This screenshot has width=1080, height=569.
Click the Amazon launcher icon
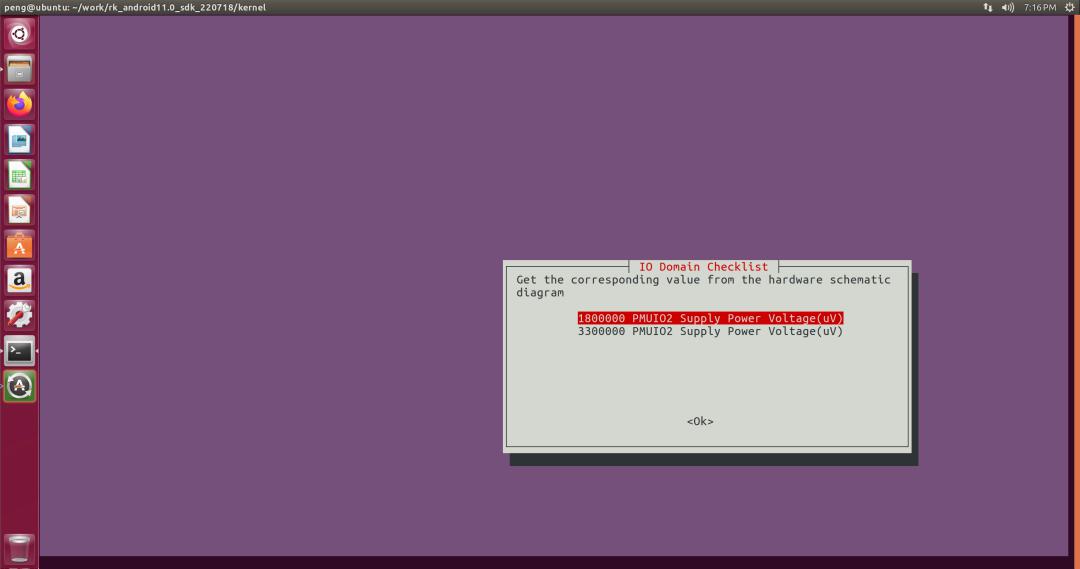pyautogui.click(x=20, y=280)
